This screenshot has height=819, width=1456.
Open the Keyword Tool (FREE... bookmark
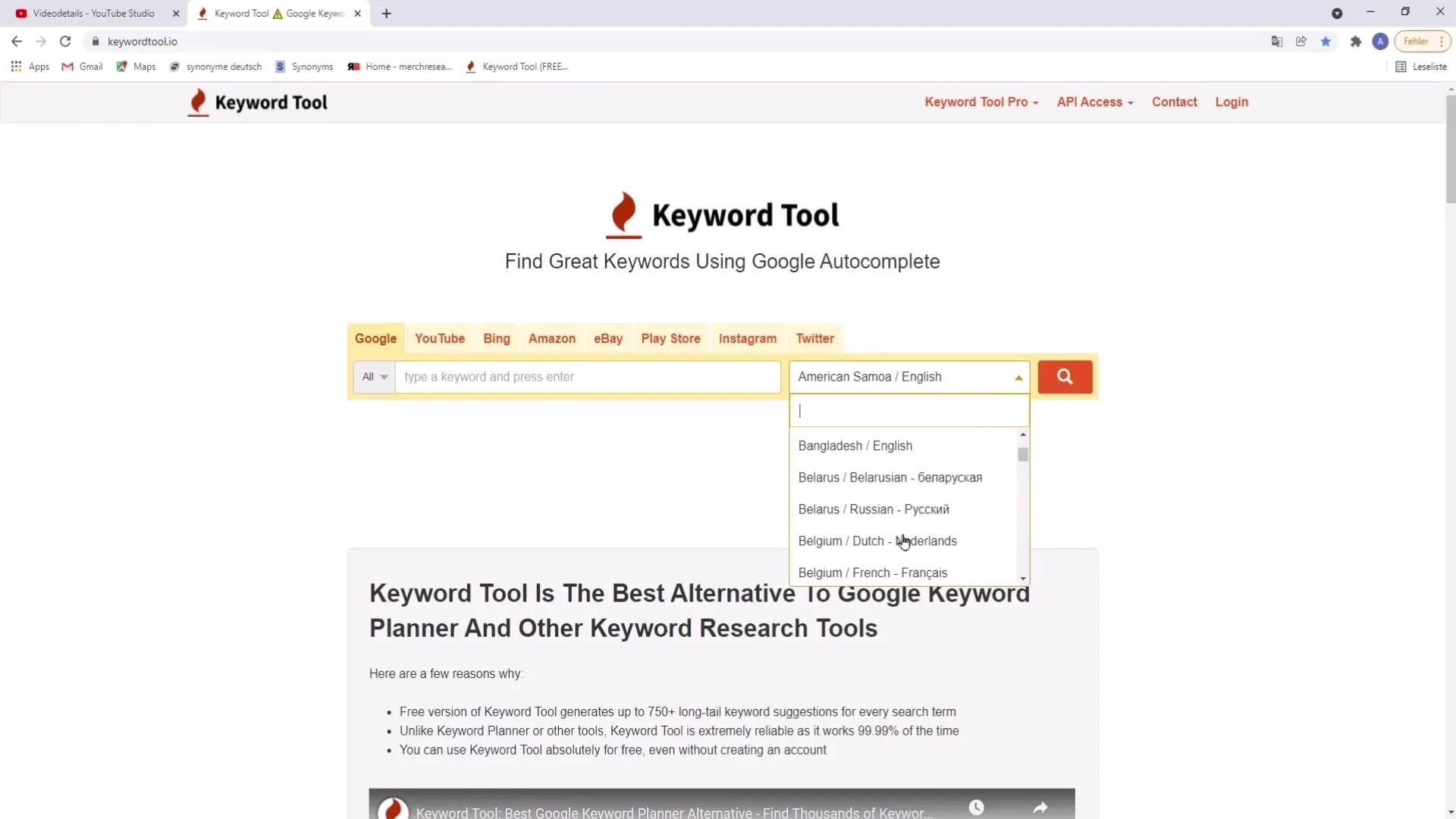click(x=516, y=67)
